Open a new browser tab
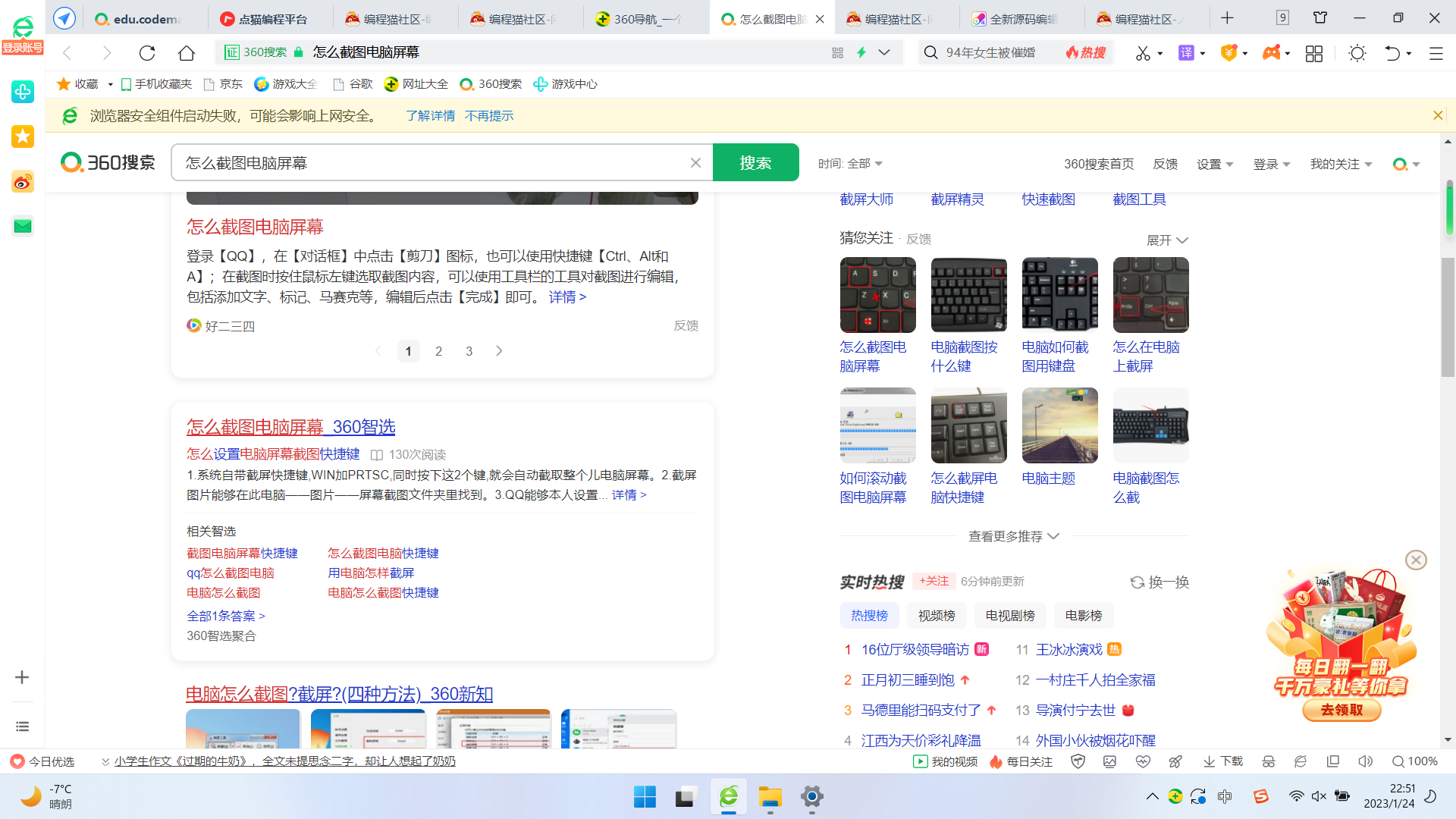Image resolution: width=1456 pixels, height=819 pixels. click(x=1228, y=17)
